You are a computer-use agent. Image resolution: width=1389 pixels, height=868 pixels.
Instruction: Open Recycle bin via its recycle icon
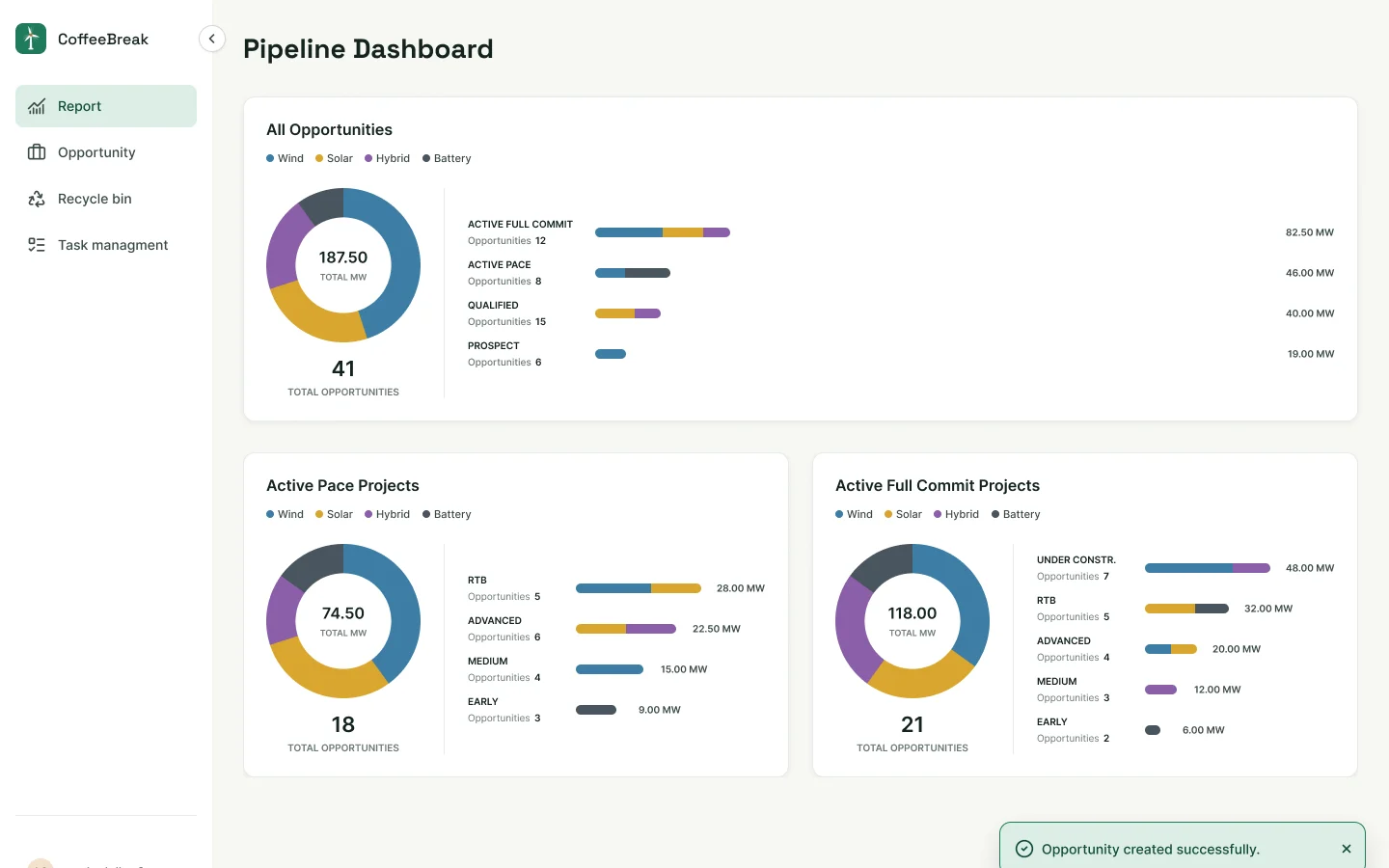click(x=37, y=199)
